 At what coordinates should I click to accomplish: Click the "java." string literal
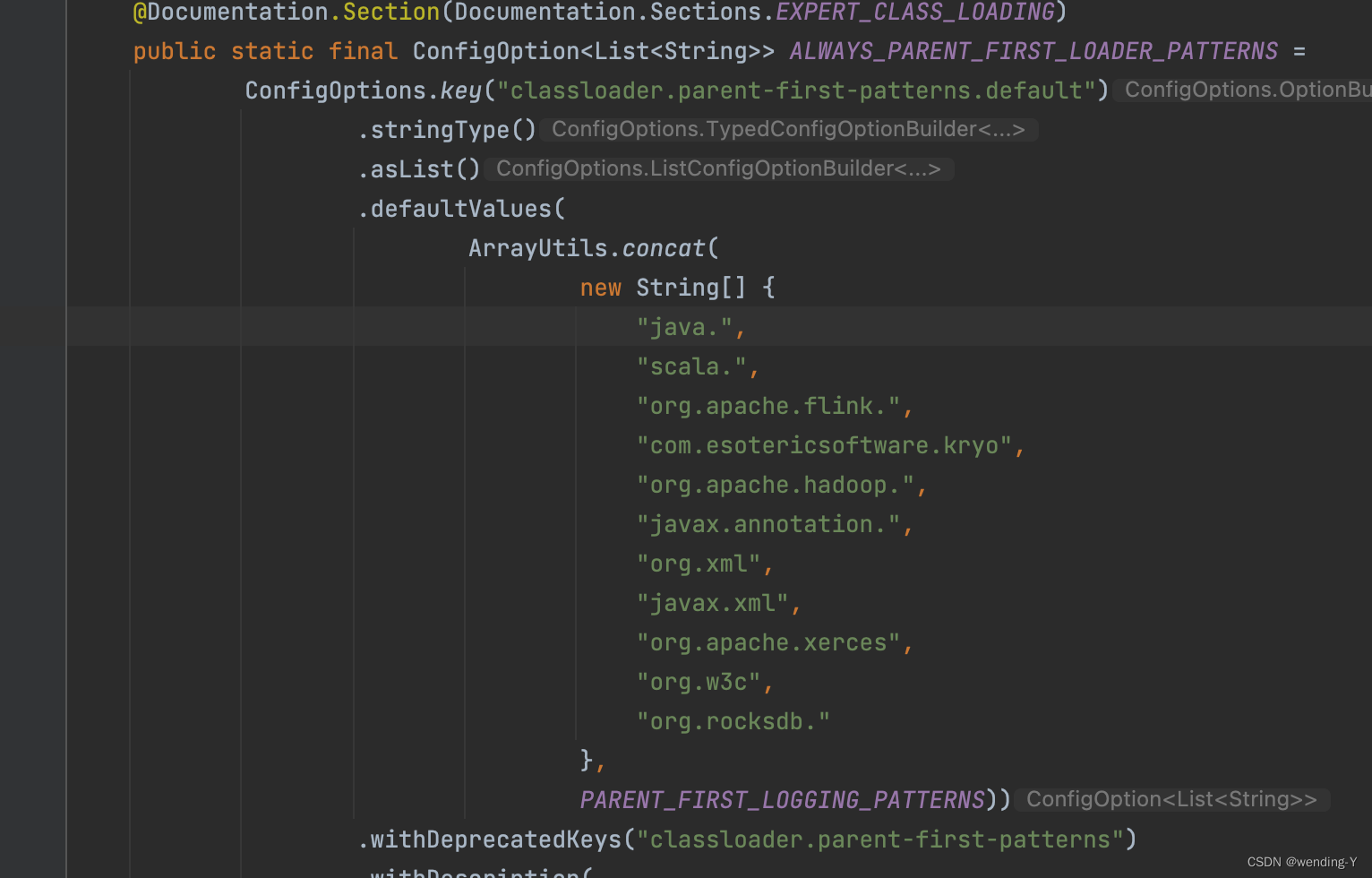coord(684,328)
